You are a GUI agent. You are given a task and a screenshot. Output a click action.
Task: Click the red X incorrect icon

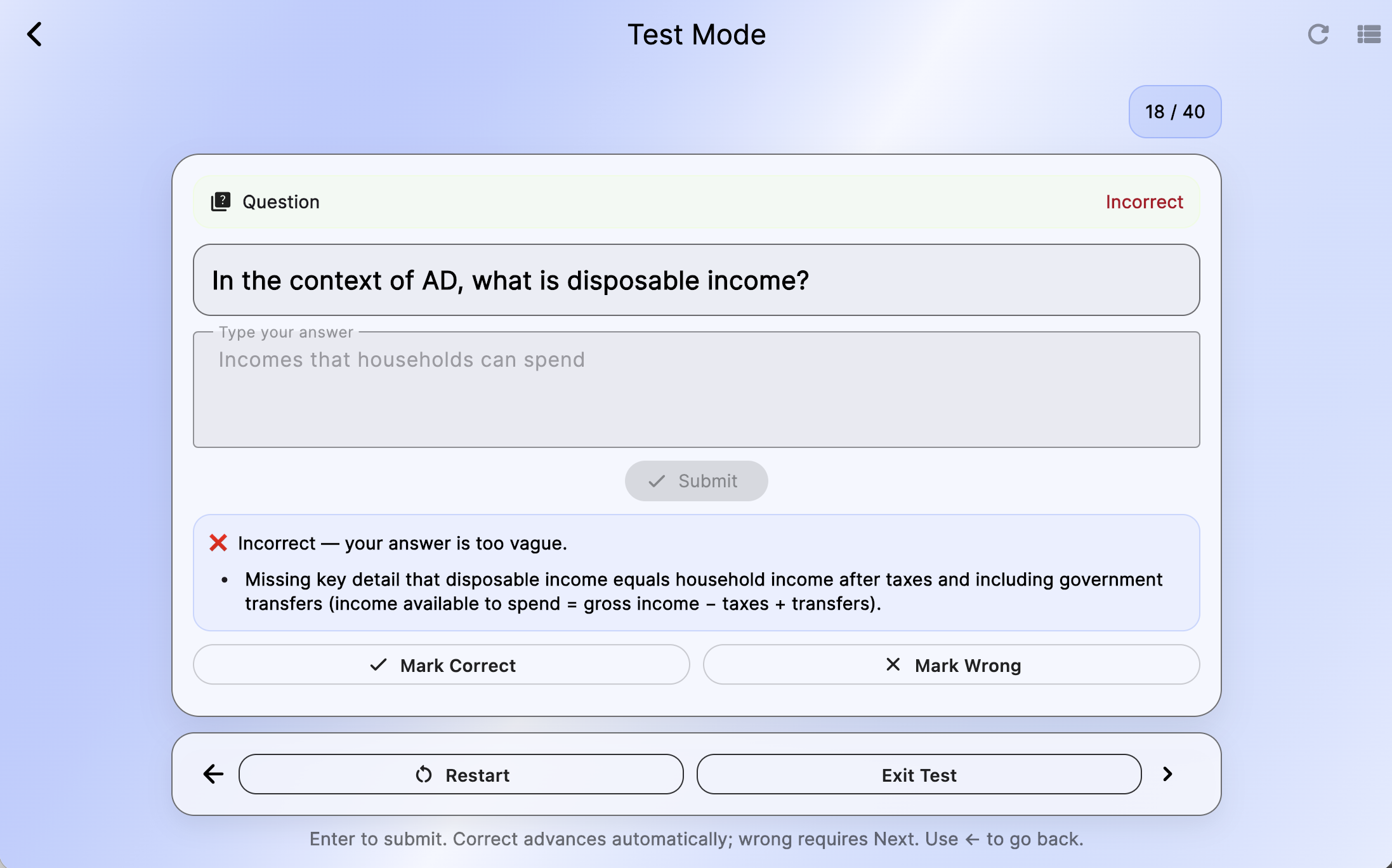point(218,543)
